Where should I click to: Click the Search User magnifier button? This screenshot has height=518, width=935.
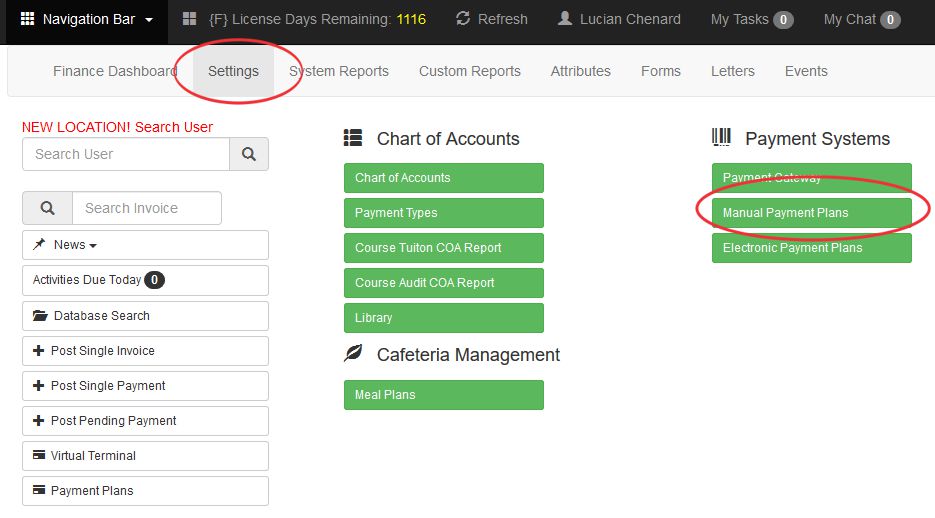[x=249, y=154]
